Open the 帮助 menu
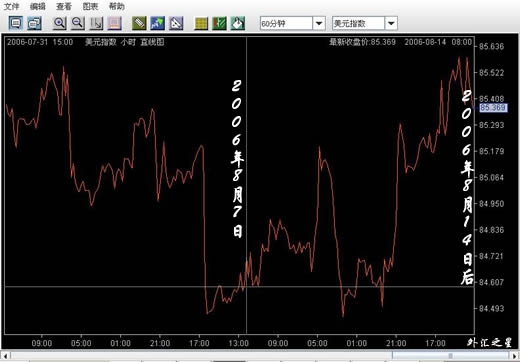Image resolution: width=520 pixels, height=362 pixels. point(117,6)
